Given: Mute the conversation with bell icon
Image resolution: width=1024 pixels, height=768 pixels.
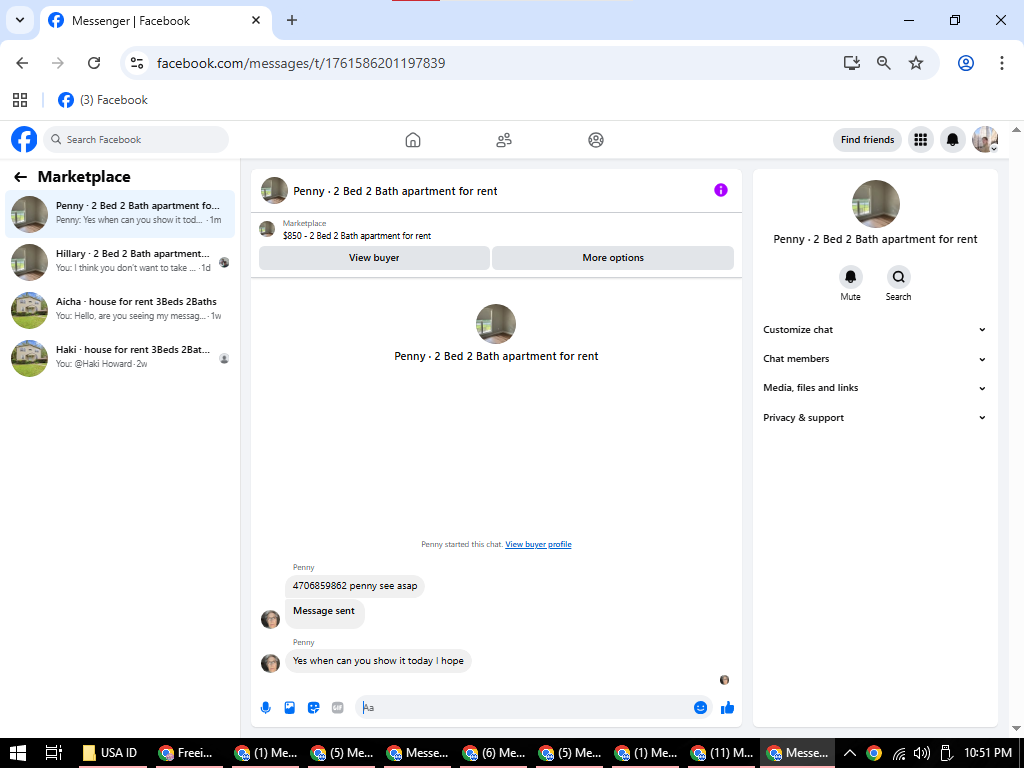Looking at the screenshot, I should [850, 277].
